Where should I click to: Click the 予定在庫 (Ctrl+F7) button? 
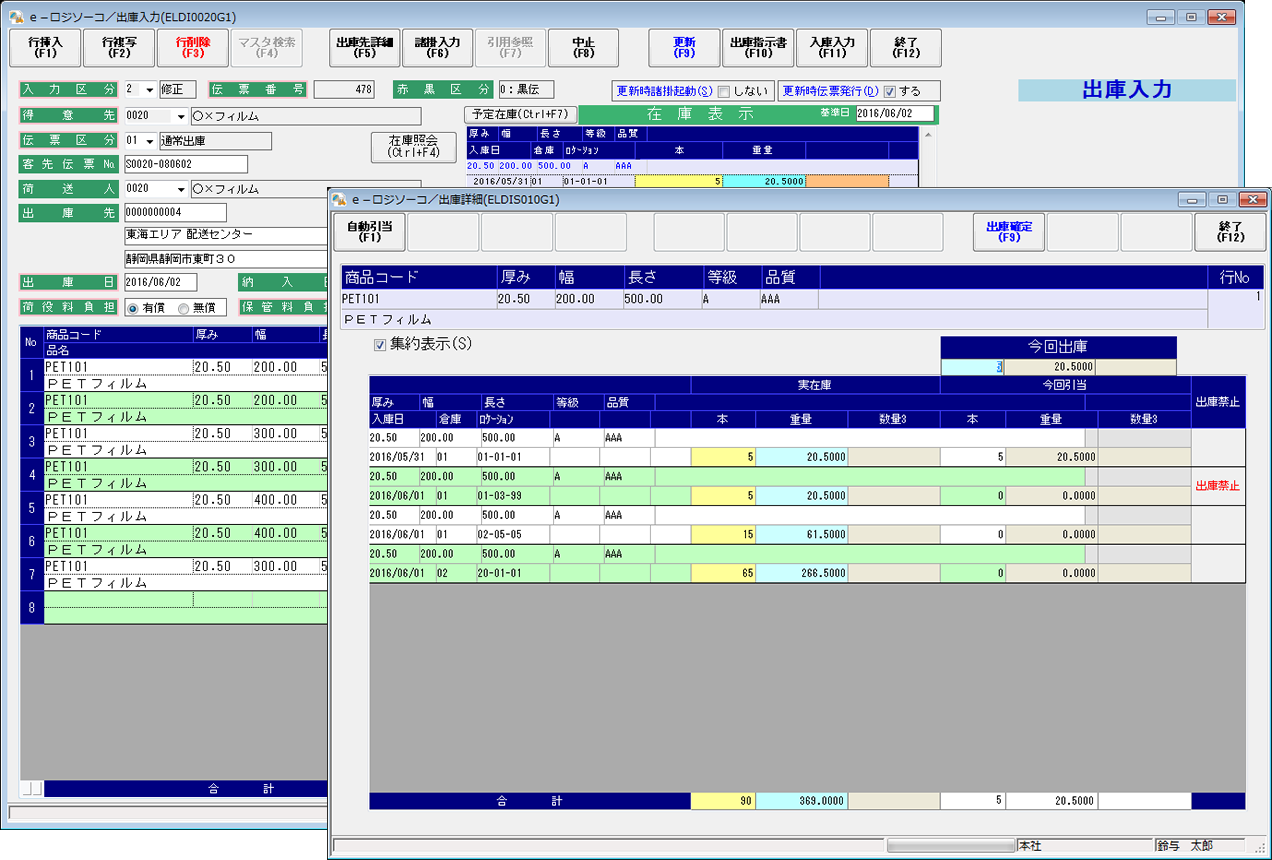521,114
